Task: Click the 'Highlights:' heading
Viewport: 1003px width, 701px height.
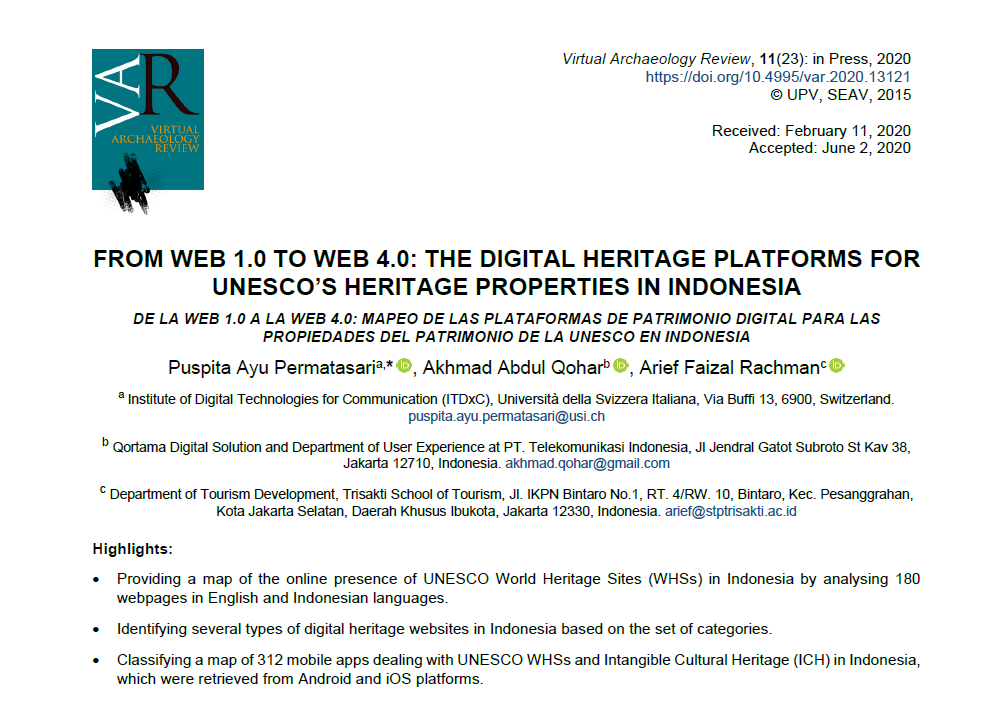Action: [x=132, y=549]
